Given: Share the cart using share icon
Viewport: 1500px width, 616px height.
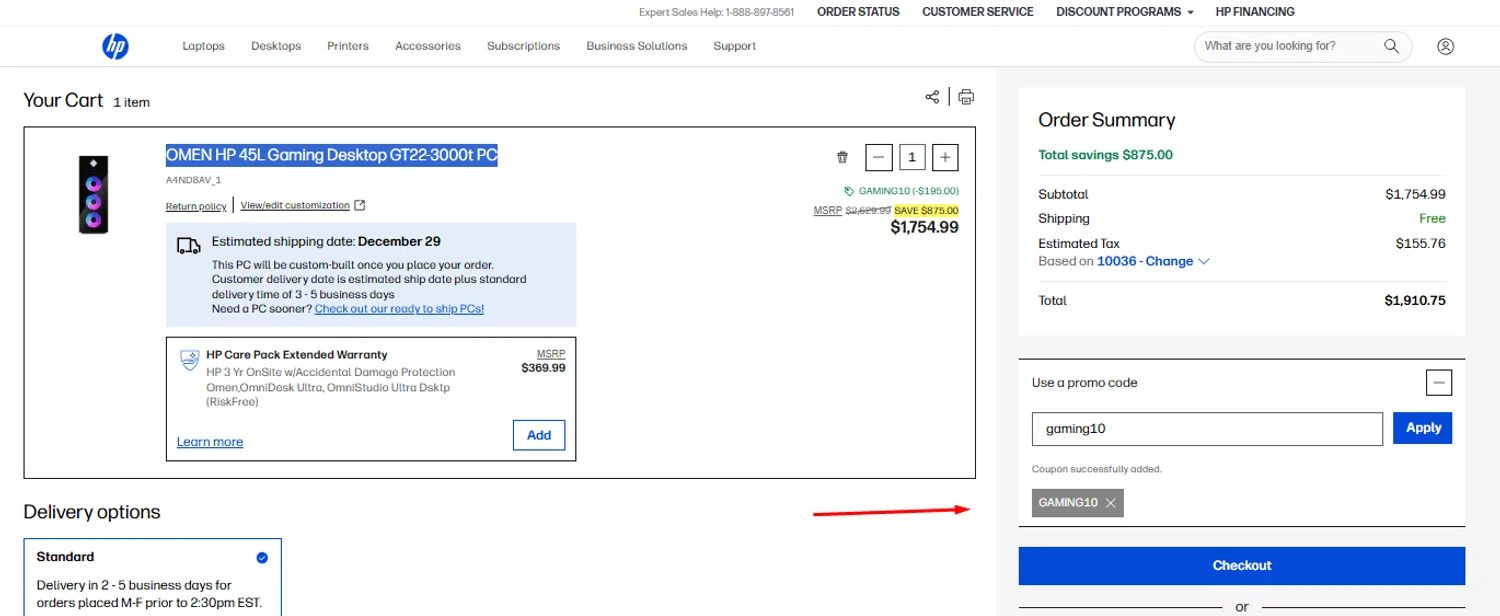Looking at the screenshot, I should pos(932,97).
